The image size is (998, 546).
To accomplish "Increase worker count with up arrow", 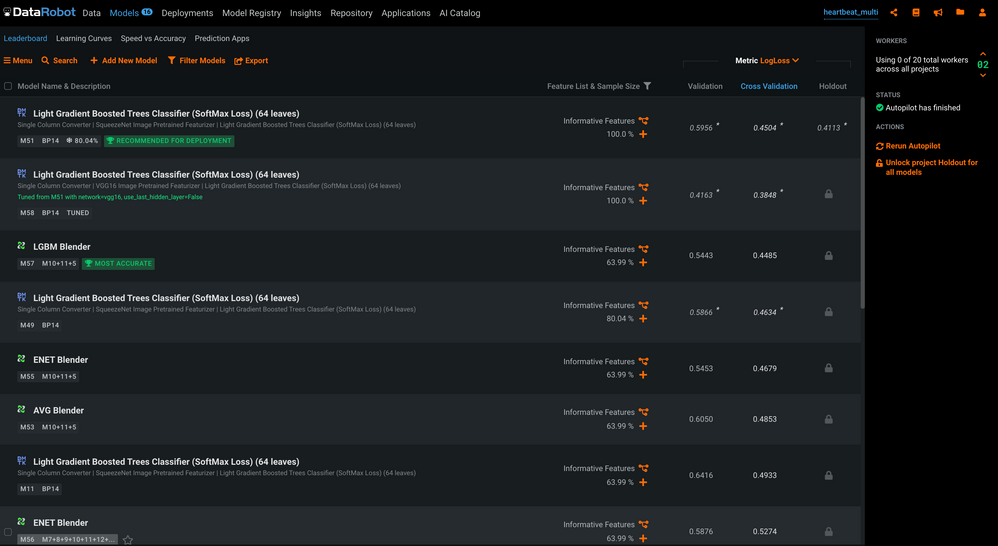I will coord(983,54).
